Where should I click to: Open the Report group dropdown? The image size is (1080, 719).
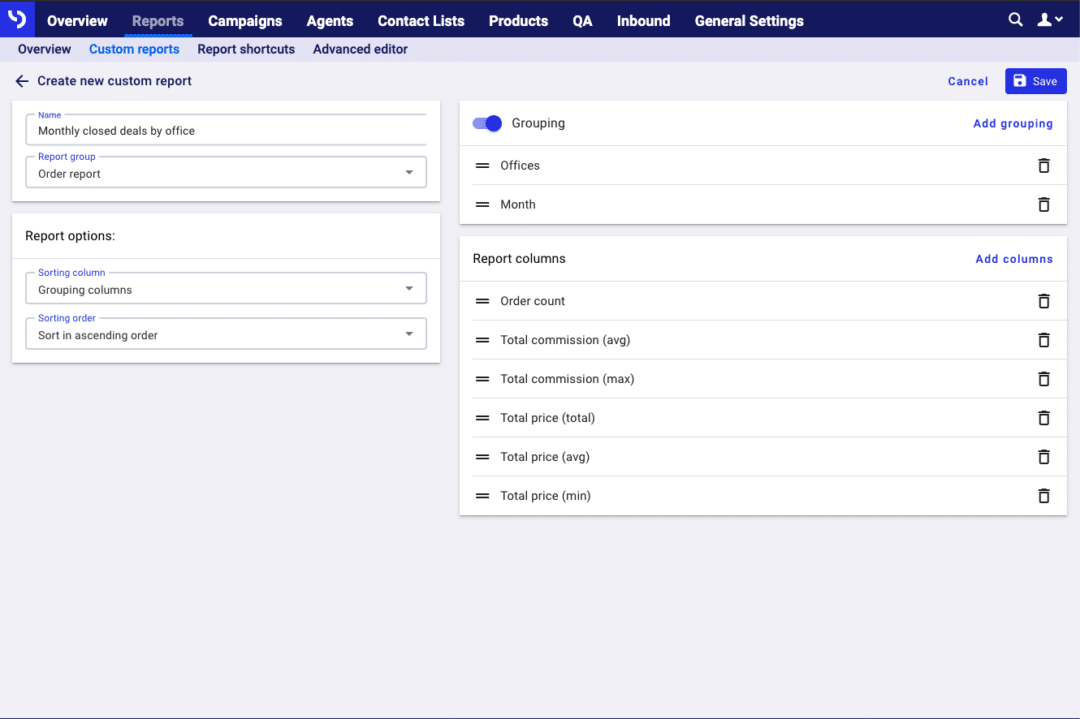point(409,171)
